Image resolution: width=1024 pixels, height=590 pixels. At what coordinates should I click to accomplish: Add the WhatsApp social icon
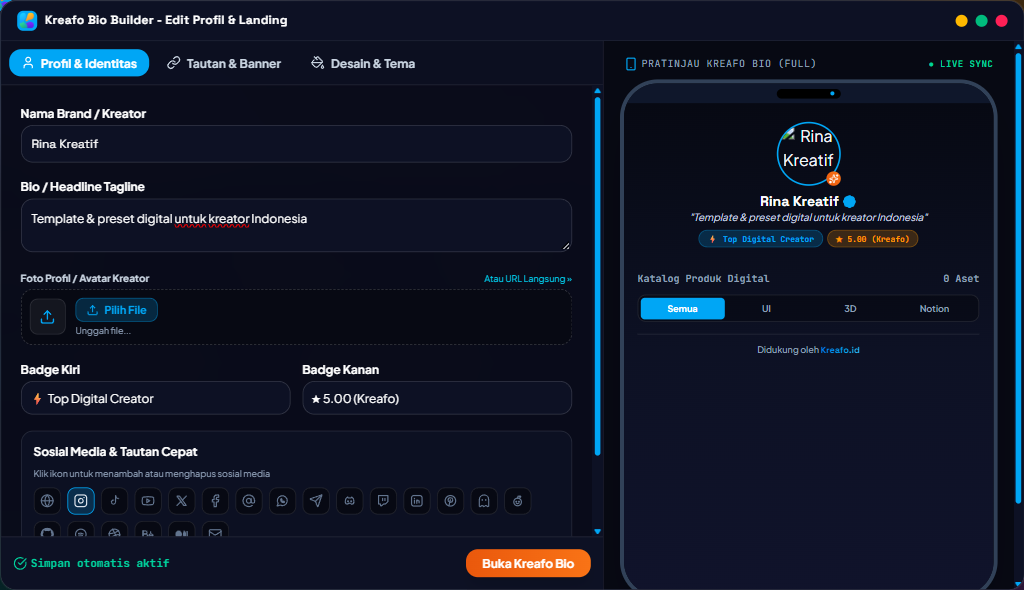[x=283, y=501]
